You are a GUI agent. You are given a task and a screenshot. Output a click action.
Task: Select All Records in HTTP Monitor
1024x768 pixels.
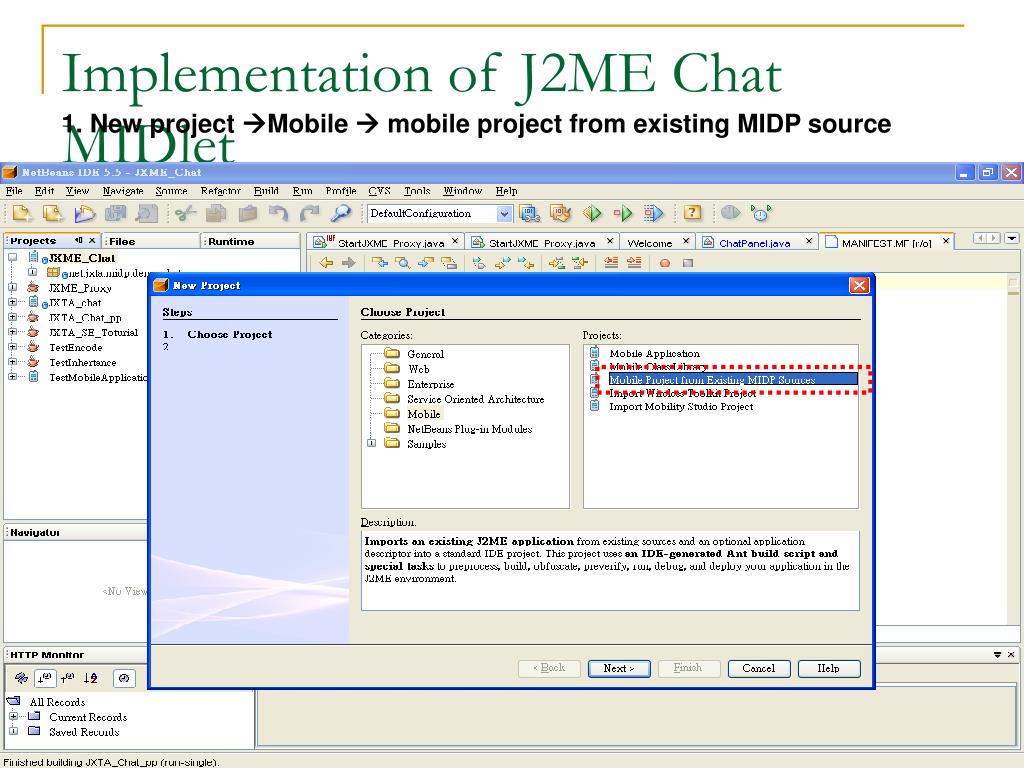(57, 702)
